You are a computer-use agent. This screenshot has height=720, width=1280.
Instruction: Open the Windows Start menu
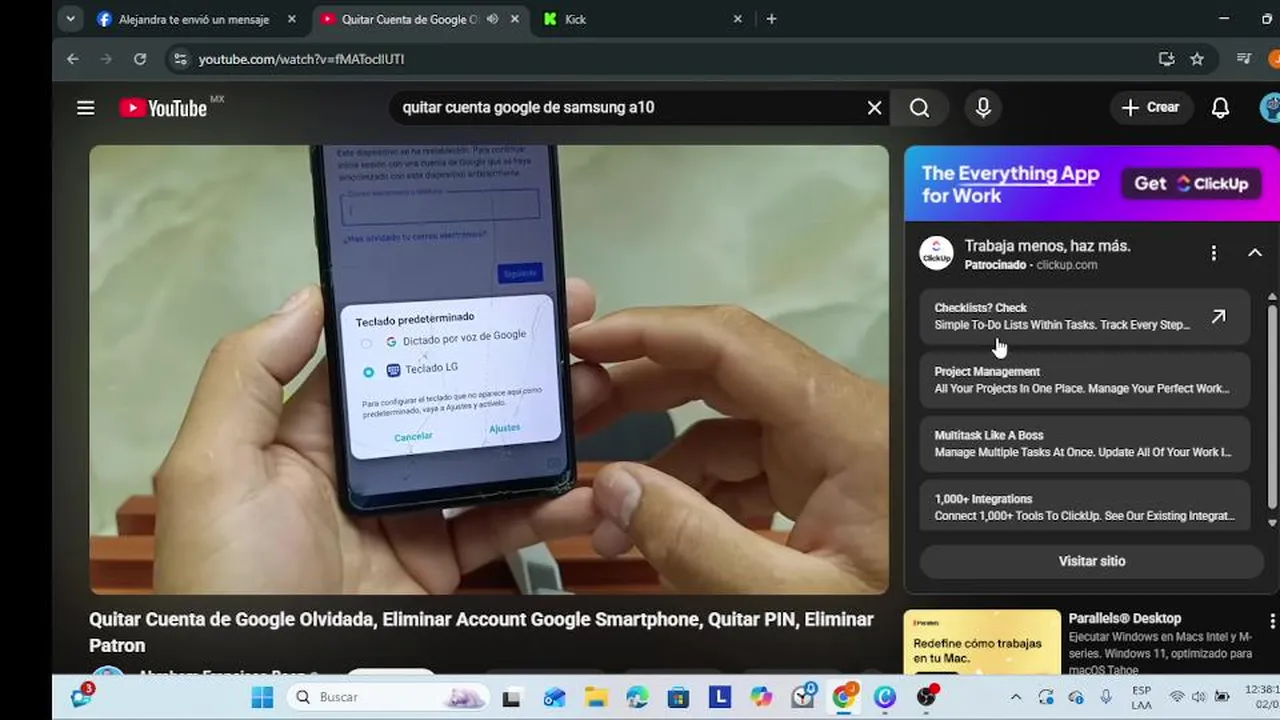click(262, 697)
